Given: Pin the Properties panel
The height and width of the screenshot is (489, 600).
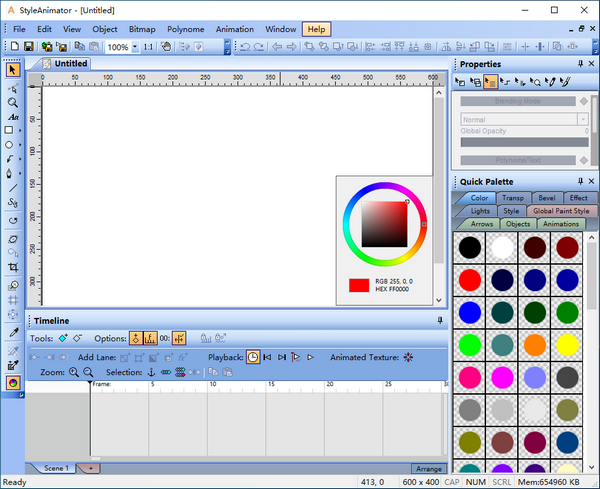Looking at the screenshot, I should pyautogui.click(x=579, y=64).
